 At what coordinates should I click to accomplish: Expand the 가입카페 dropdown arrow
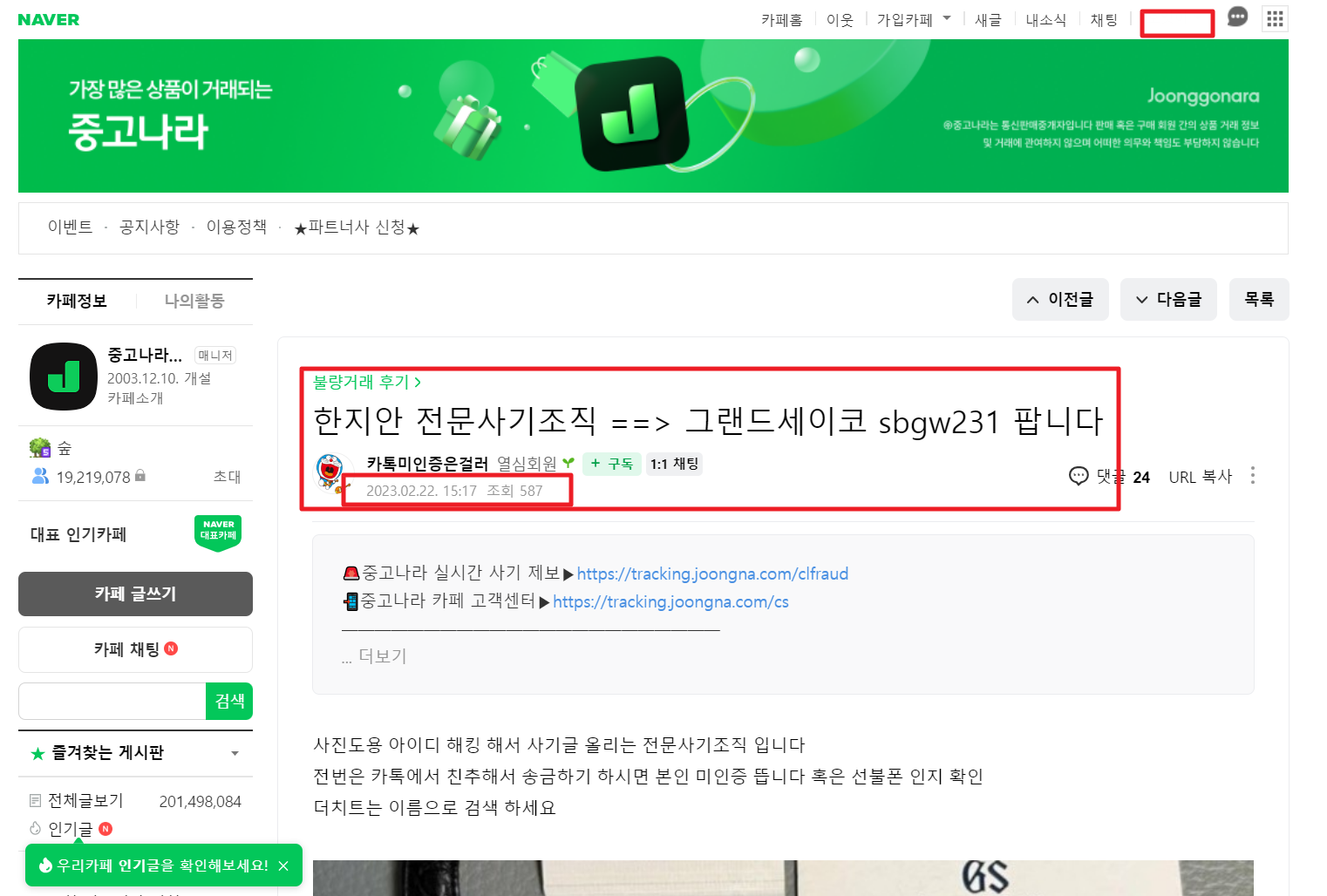click(x=947, y=17)
